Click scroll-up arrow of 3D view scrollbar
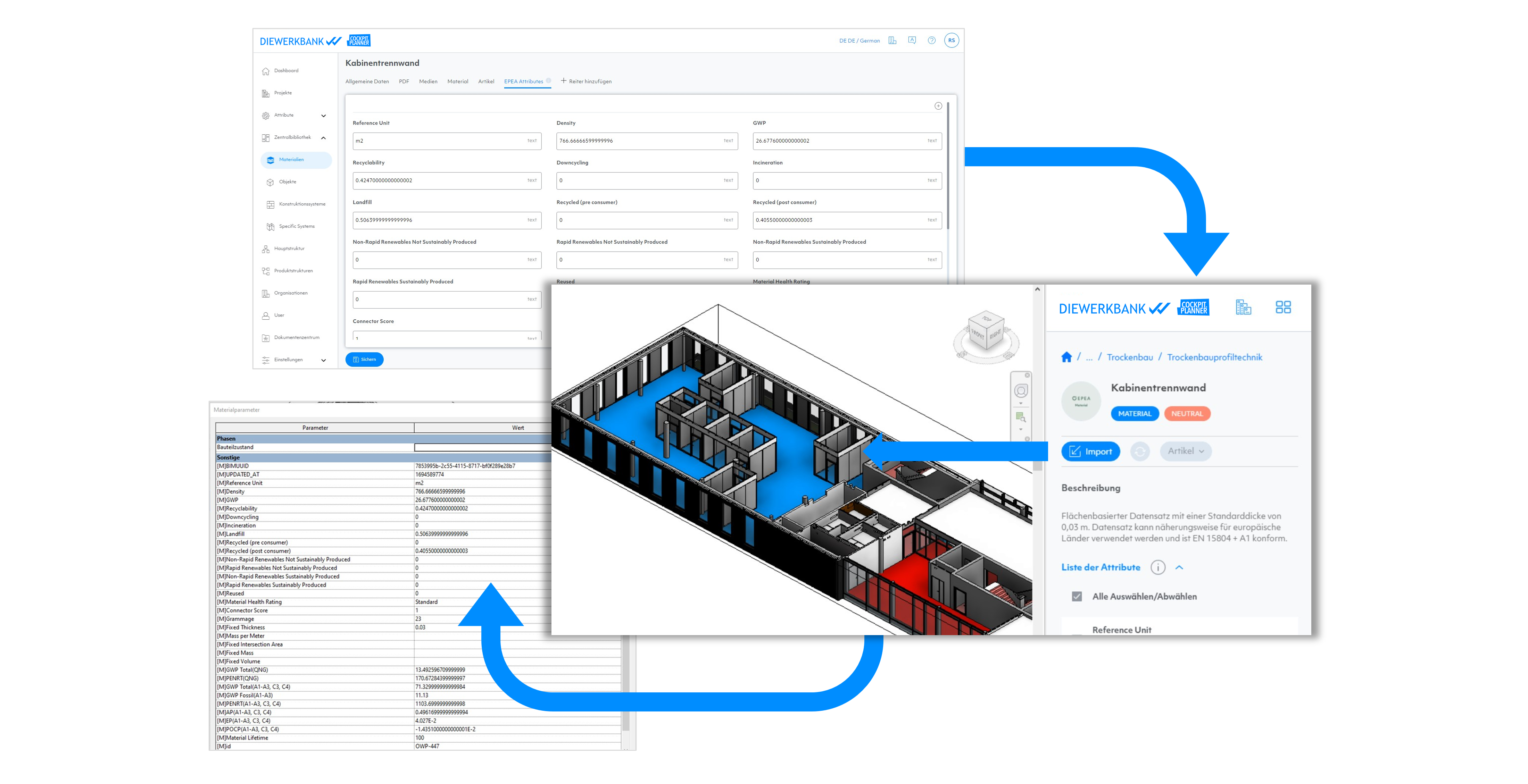This screenshot has width=1528, height=784. point(1037,290)
